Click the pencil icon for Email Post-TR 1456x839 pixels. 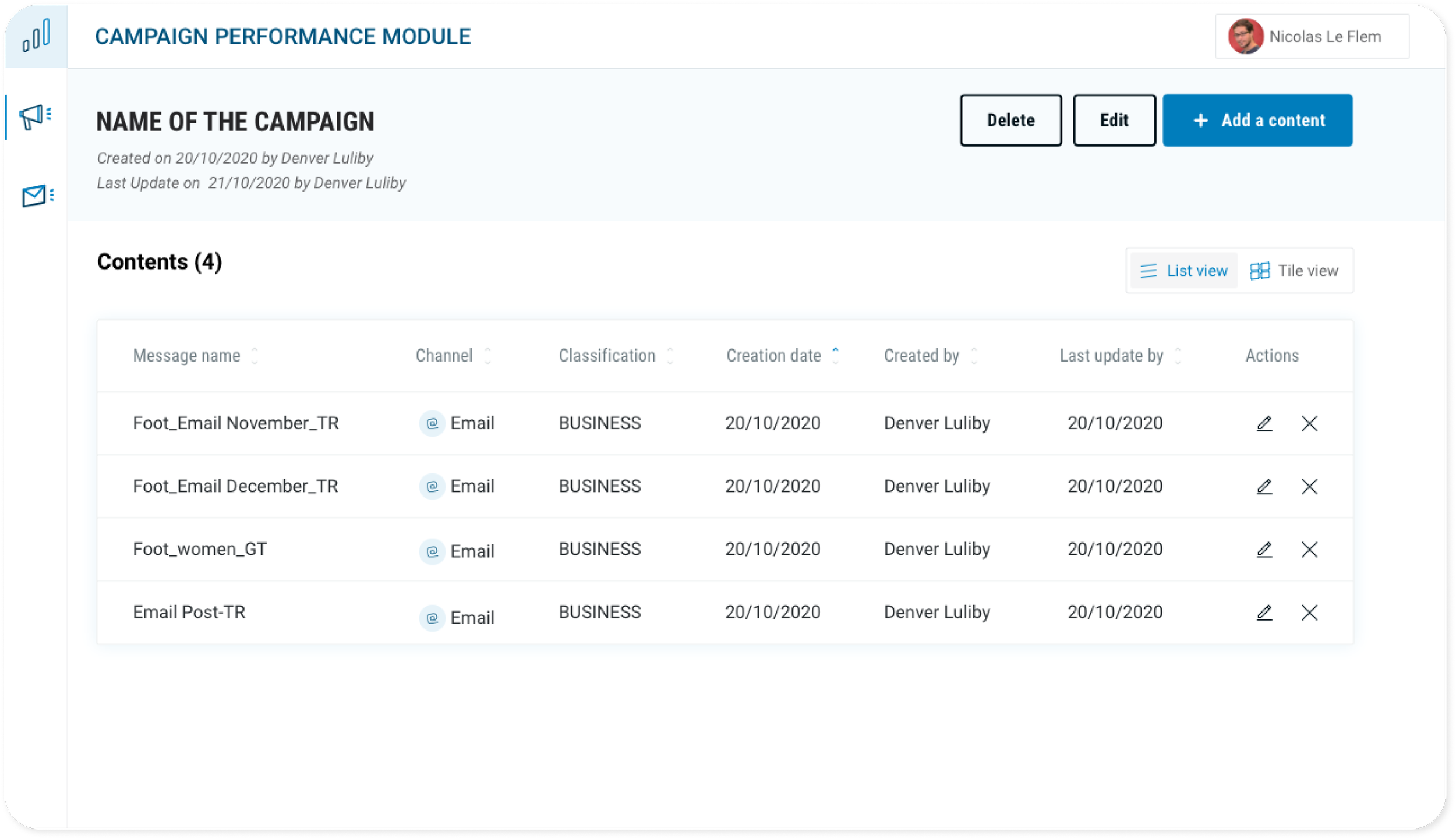coord(1264,612)
